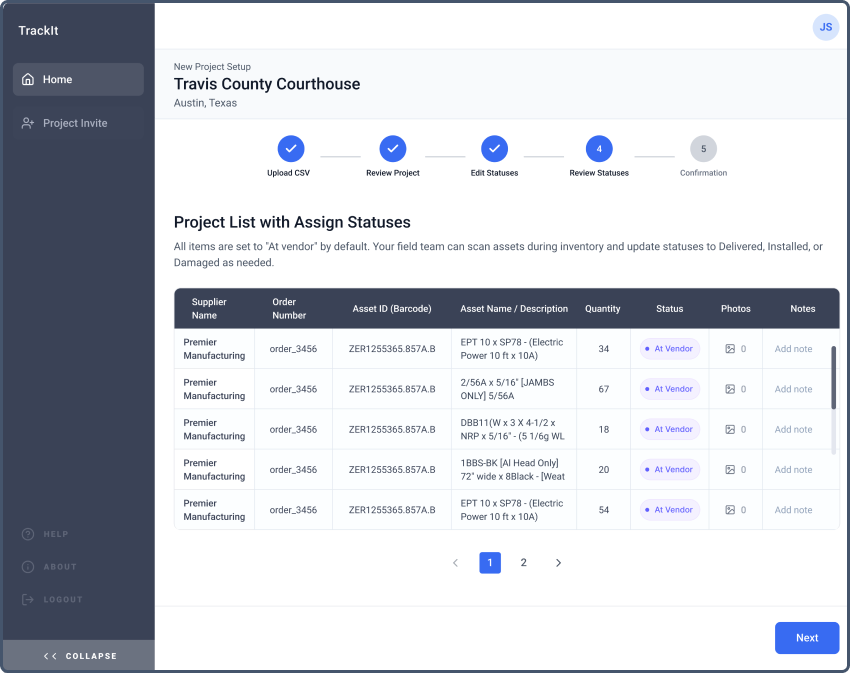Select the Upload CSV step
Image resolution: width=850 pixels, height=673 pixels.
point(291,149)
